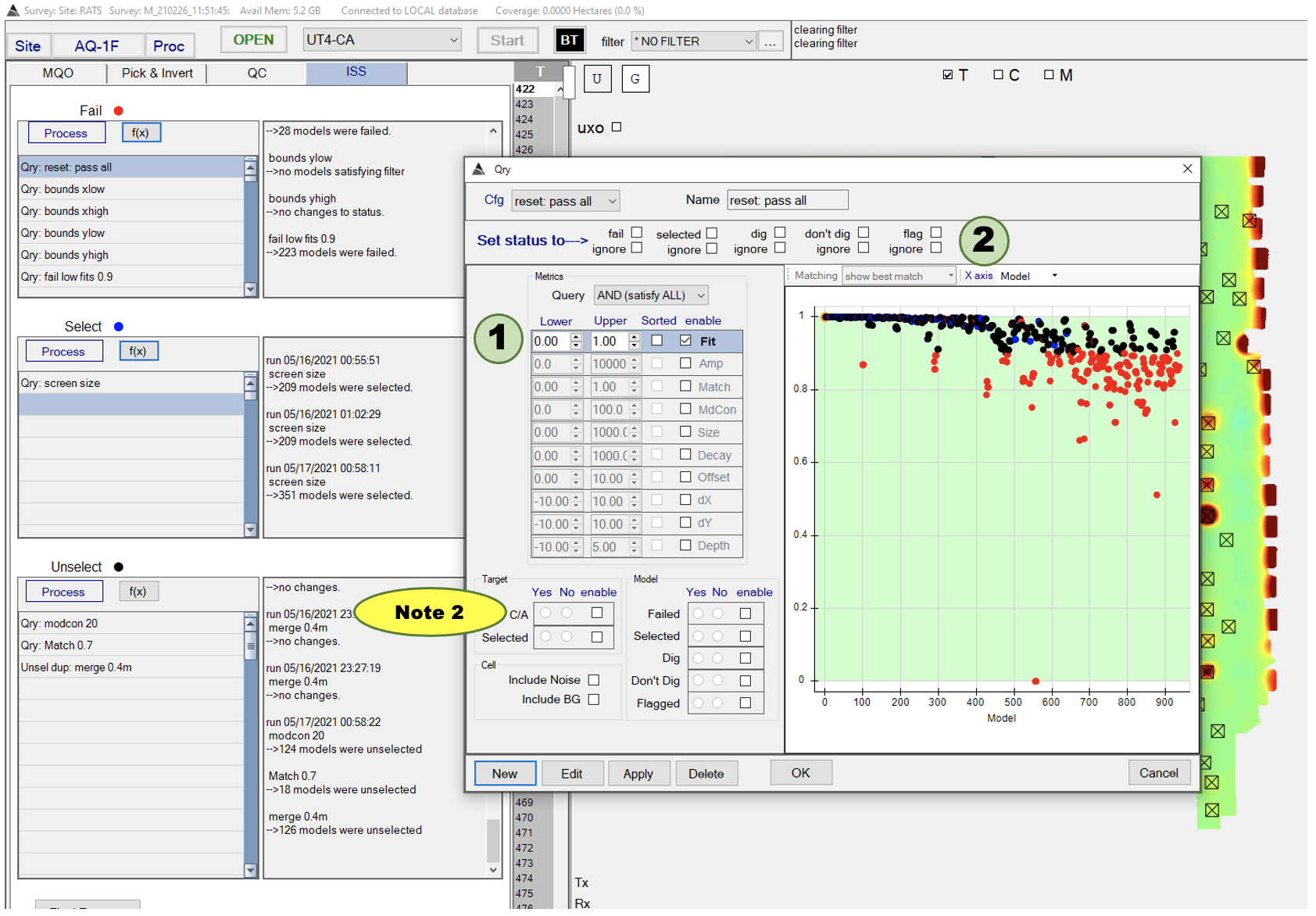
Task: Click the Qry dialog title icon
Action: pyautogui.click(x=479, y=169)
